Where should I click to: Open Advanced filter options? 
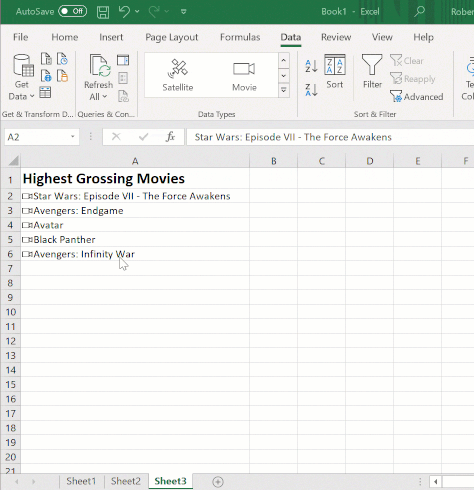click(417, 97)
